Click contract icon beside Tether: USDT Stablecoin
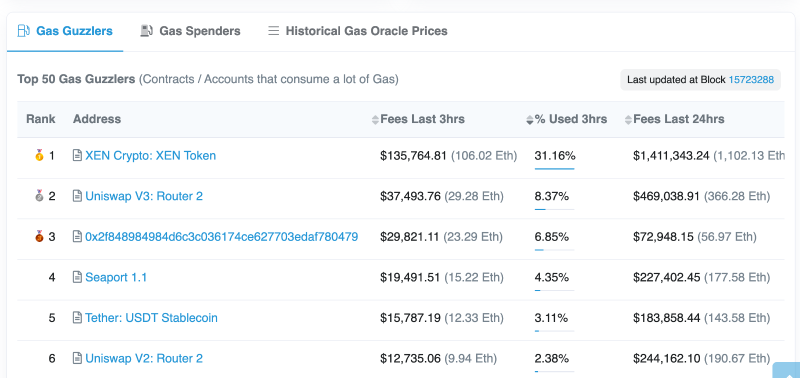 point(77,317)
